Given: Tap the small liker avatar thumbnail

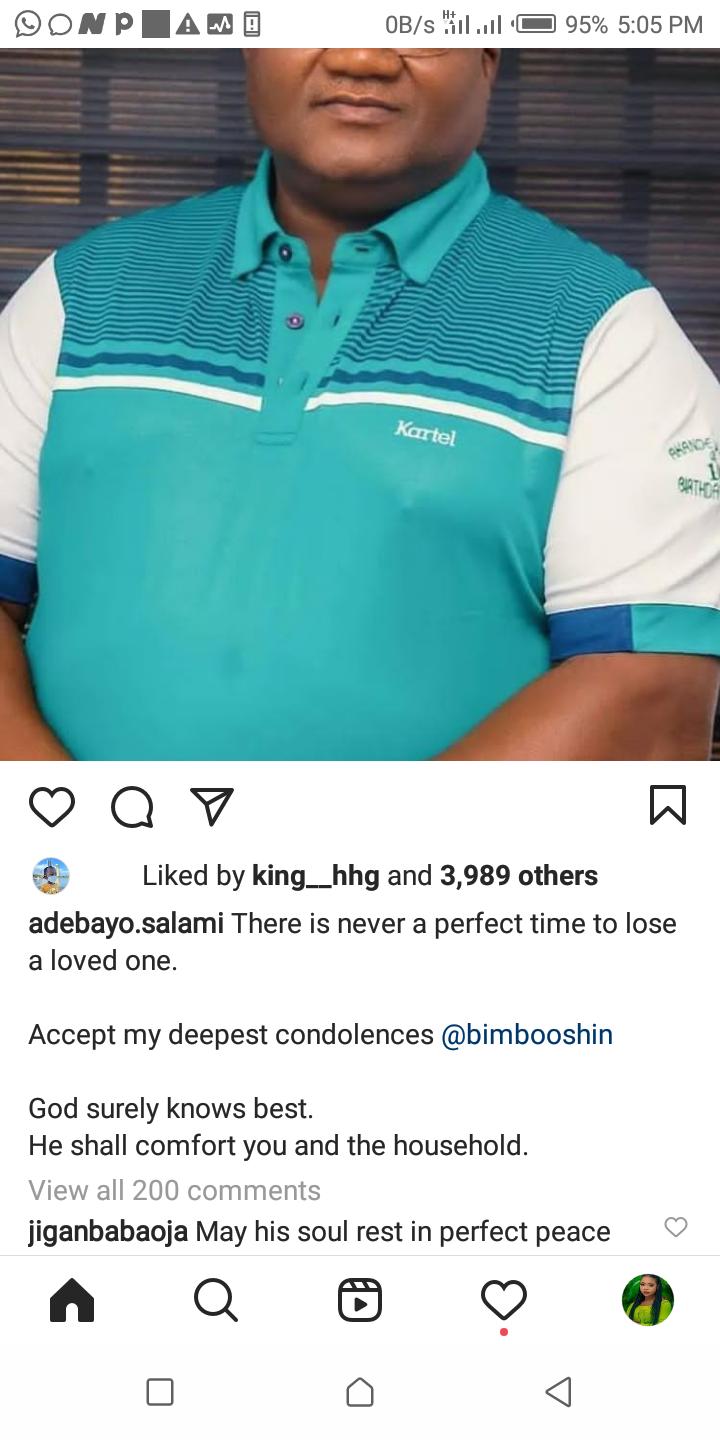Looking at the screenshot, I should click(51, 876).
